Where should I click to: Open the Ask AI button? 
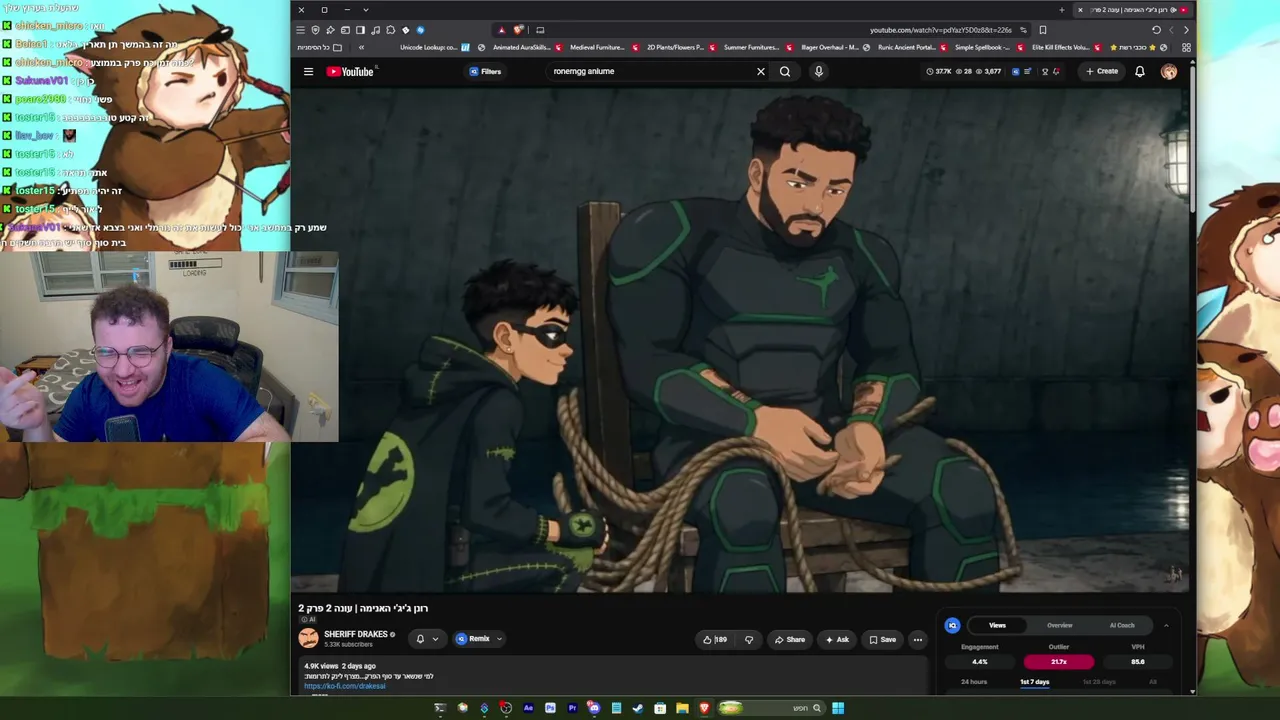pyautogui.click(x=838, y=640)
